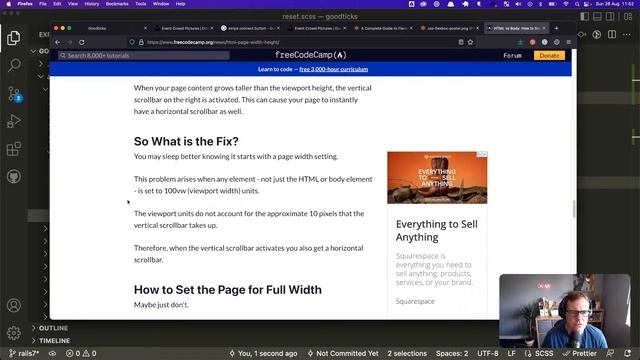This screenshot has height=360, width=640.
Task: Click Prettier status bar item
Action: coord(579,353)
